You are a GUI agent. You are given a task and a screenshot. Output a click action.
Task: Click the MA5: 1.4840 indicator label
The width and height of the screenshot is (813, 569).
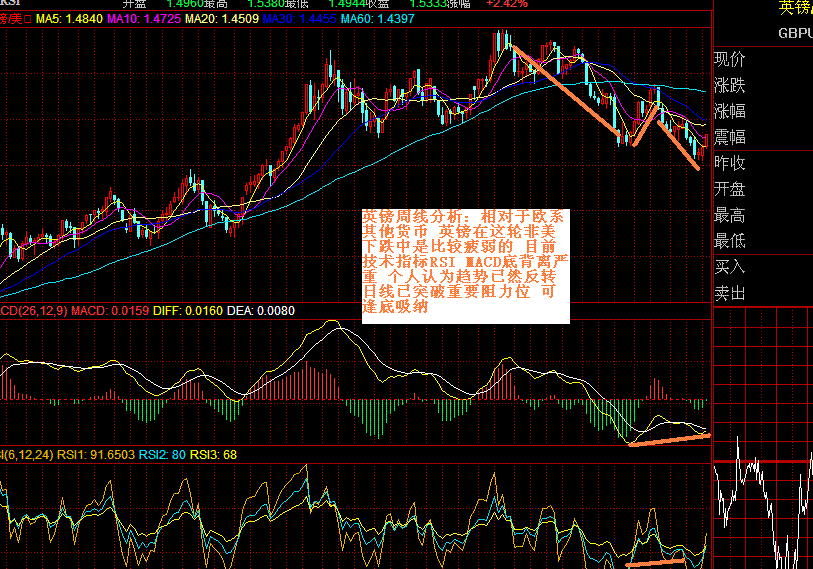tap(69, 19)
